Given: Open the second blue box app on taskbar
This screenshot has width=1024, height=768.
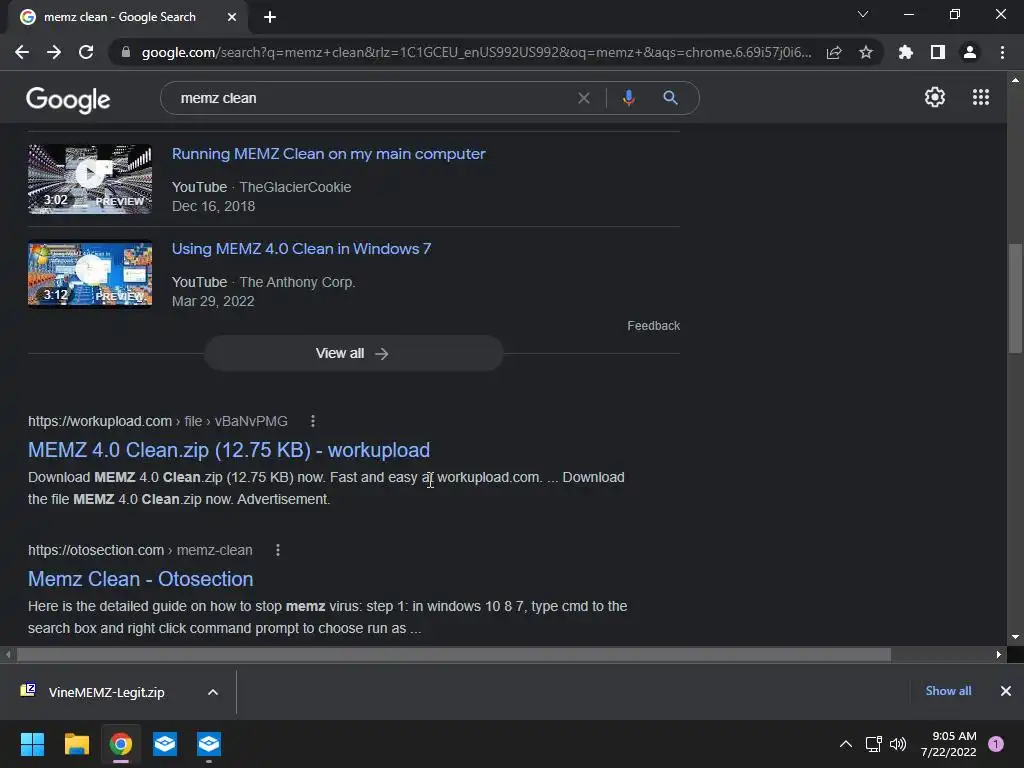Looking at the screenshot, I should 209,744.
